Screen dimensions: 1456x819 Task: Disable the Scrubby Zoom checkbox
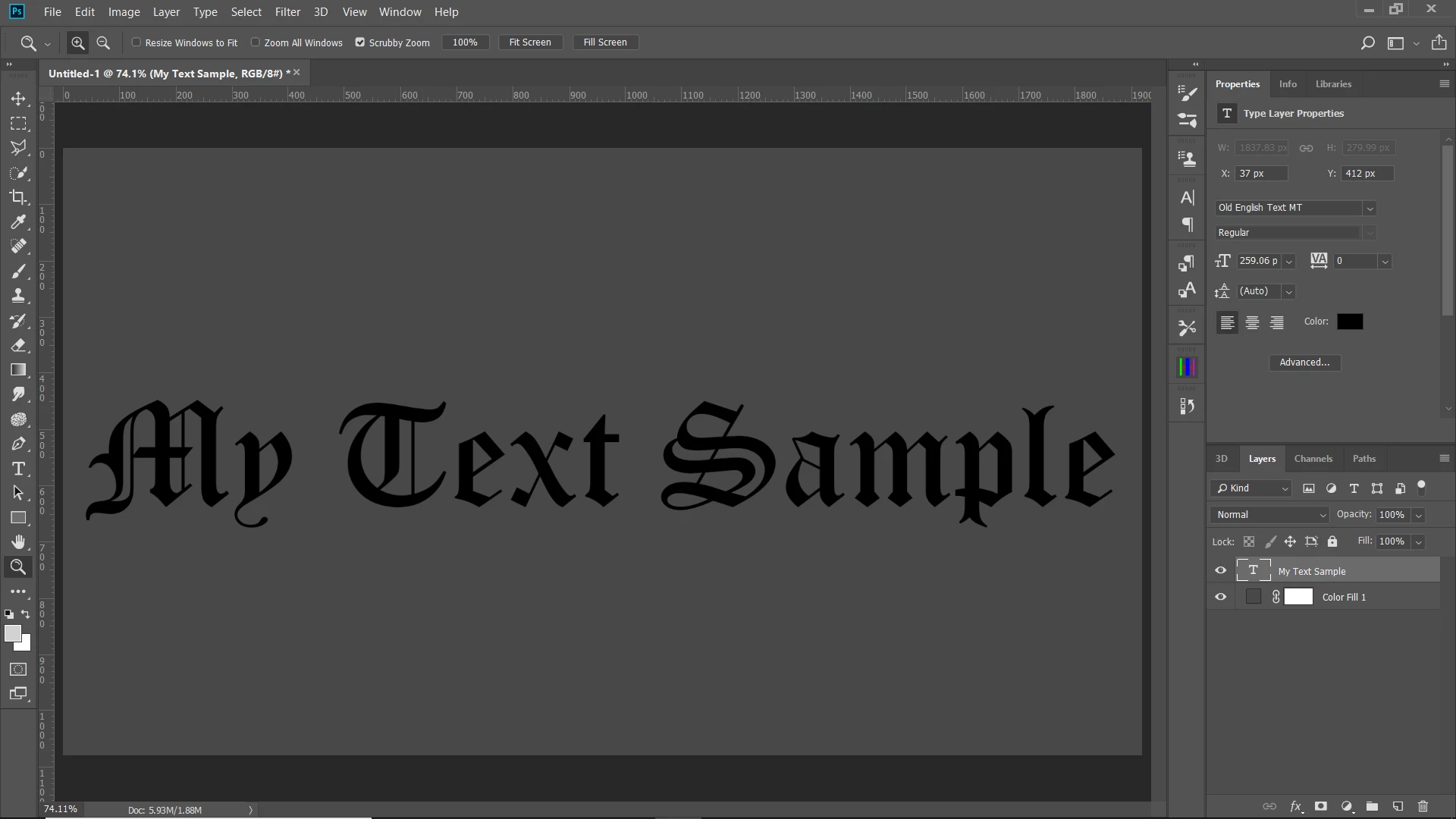(x=360, y=42)
